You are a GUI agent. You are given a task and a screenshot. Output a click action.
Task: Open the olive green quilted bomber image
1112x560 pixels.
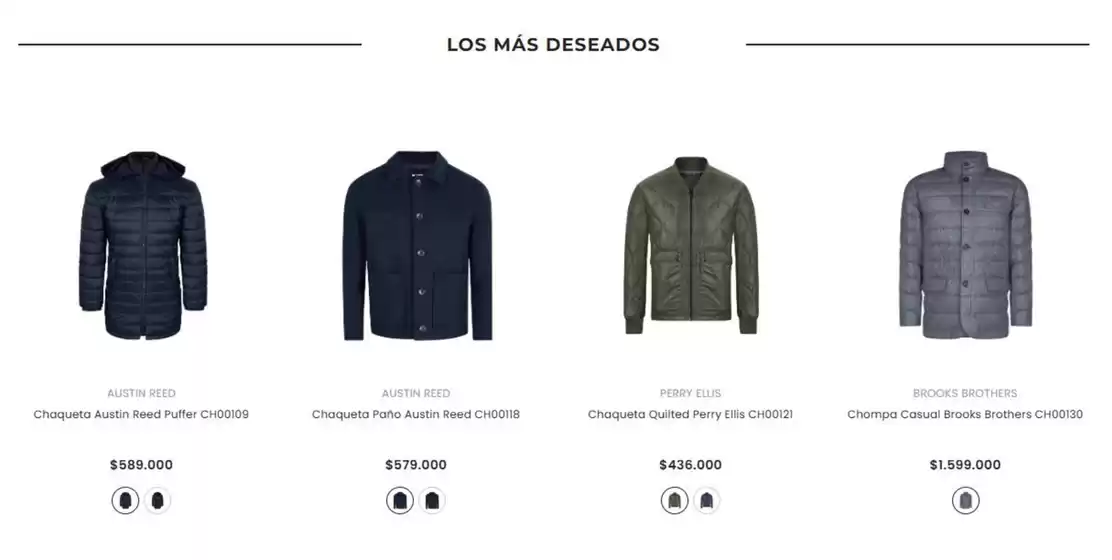691,245
